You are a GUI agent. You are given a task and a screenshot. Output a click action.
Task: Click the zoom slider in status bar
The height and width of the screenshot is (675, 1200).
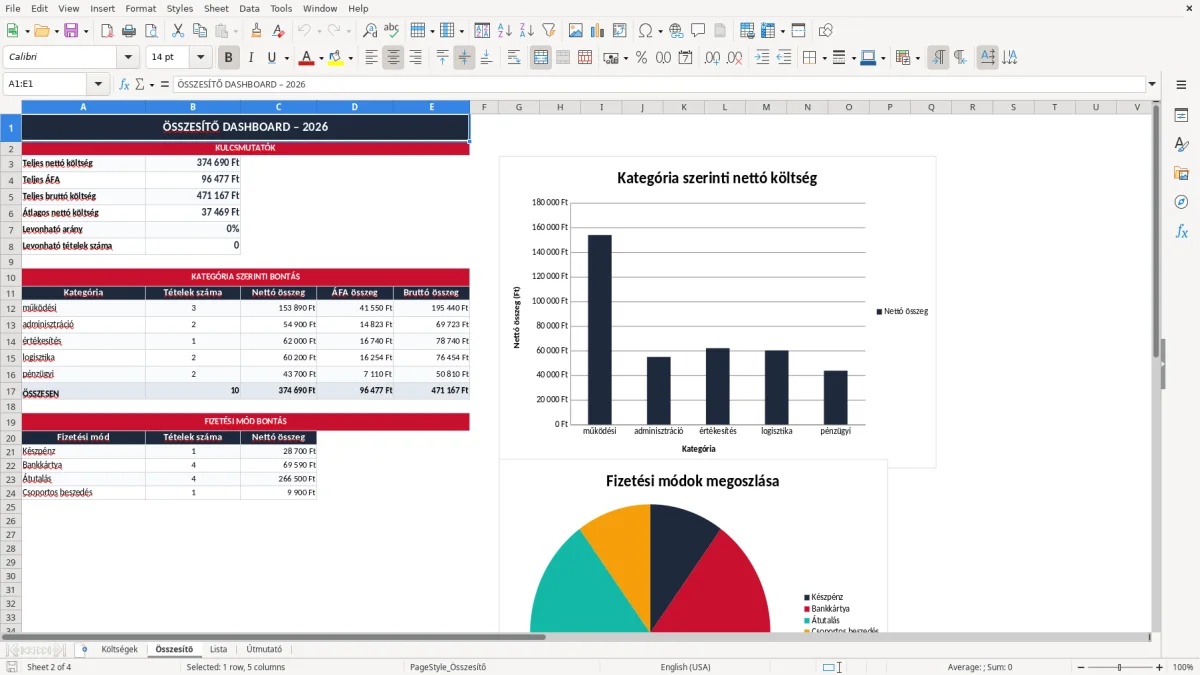pyautogui.click(x=1118, y=667)
